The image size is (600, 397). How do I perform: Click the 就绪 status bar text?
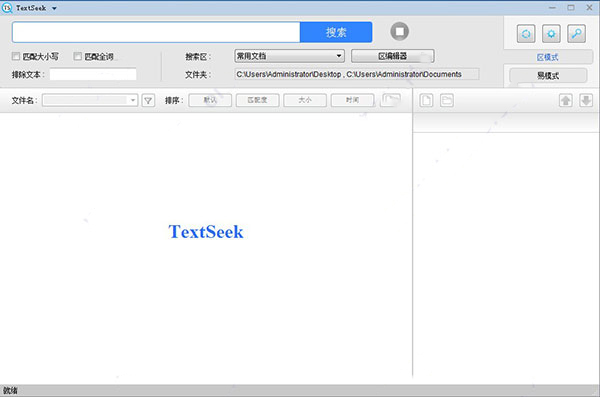[10, 390]
